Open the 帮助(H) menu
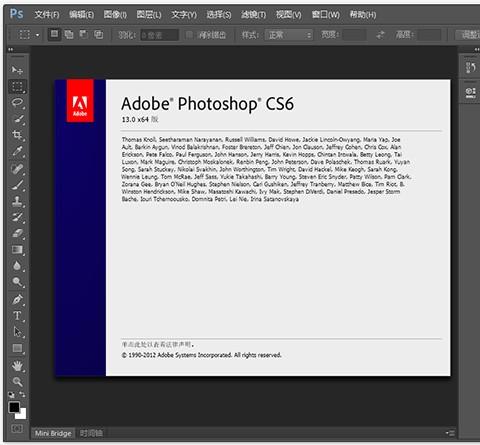This screenshot has height=445, width=480. point(363,15)
